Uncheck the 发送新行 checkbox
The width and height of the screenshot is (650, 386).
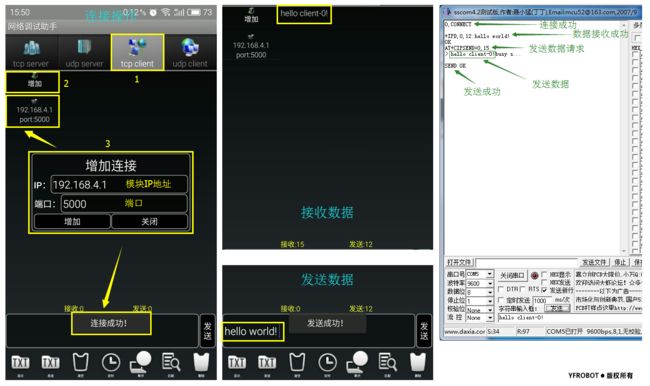[544, 290]
